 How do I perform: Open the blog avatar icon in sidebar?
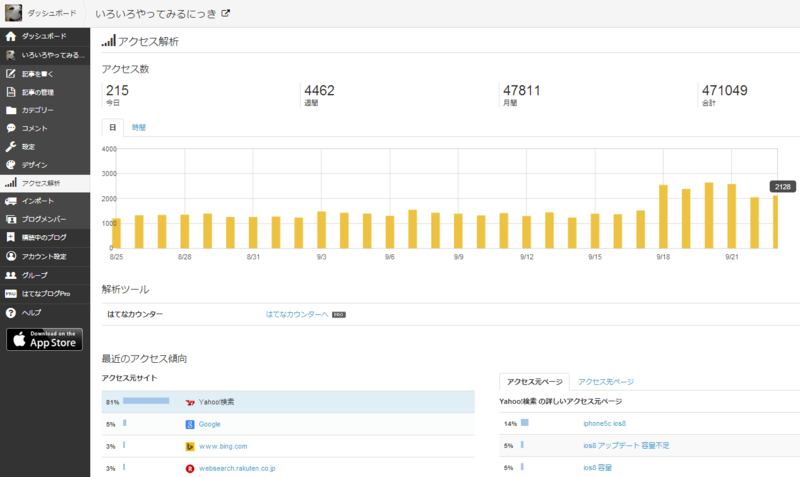tap(11, 55)
